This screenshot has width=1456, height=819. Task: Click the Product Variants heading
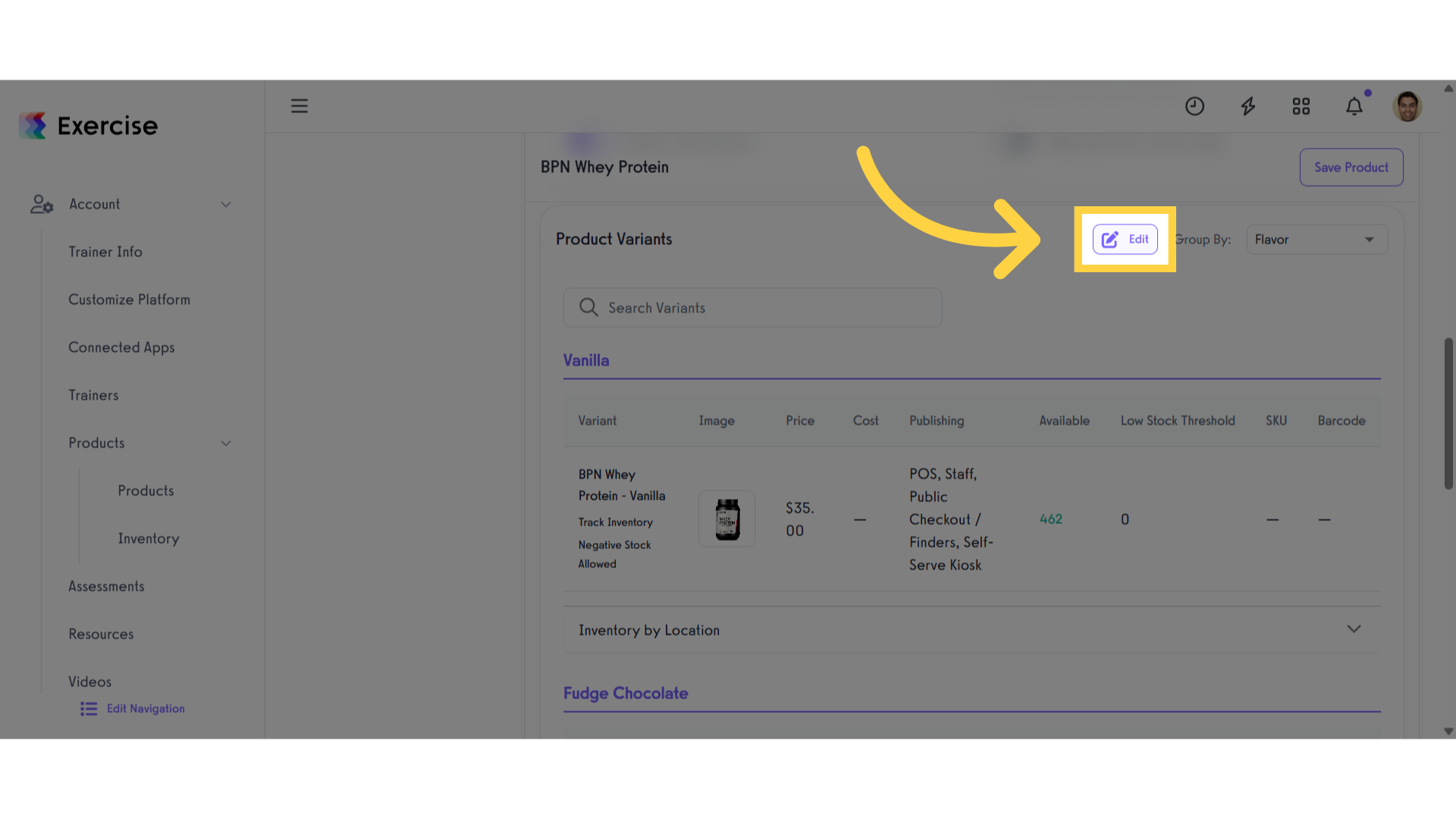pos(613,239)
